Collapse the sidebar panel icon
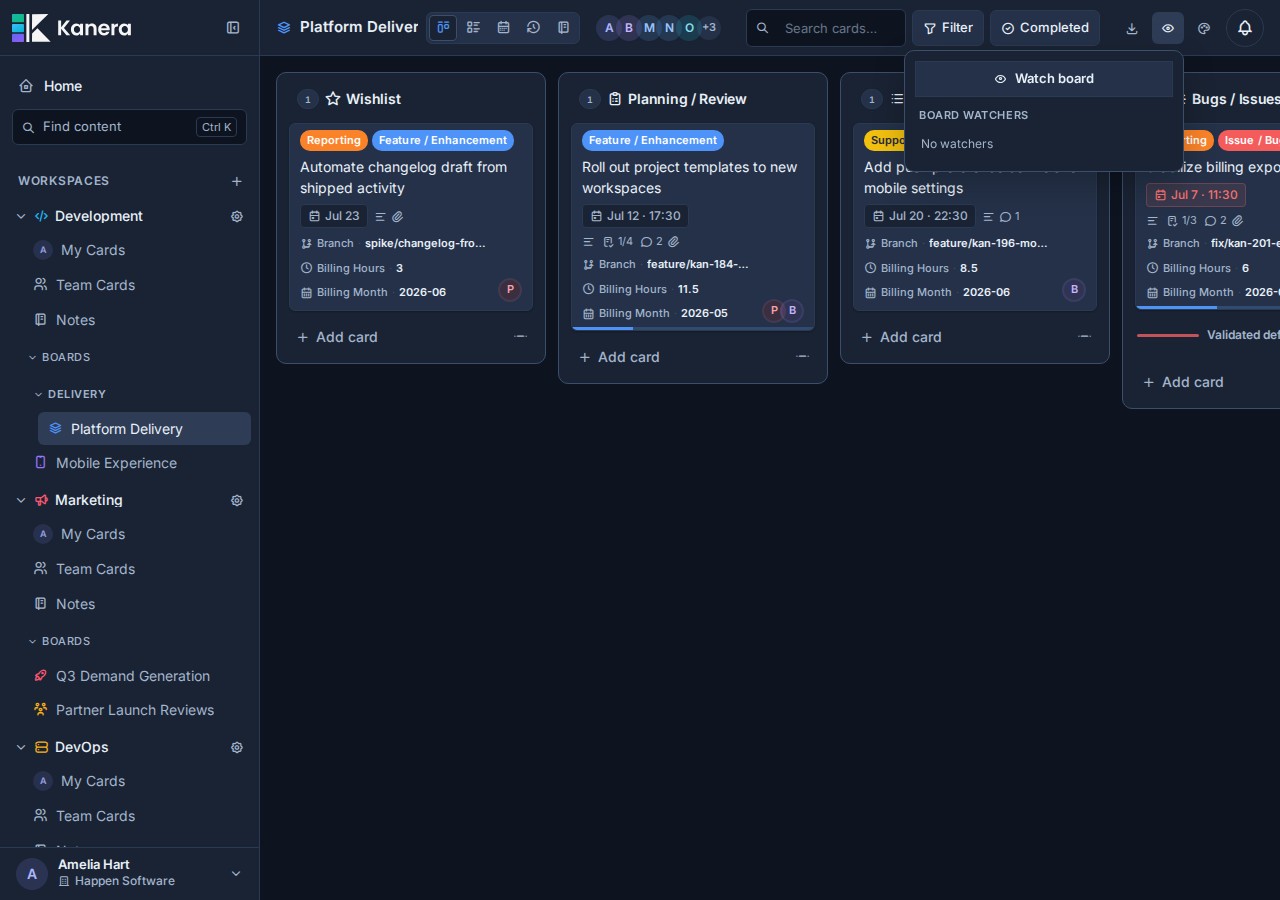1280x900 pixels. click(x=233, y=28)
